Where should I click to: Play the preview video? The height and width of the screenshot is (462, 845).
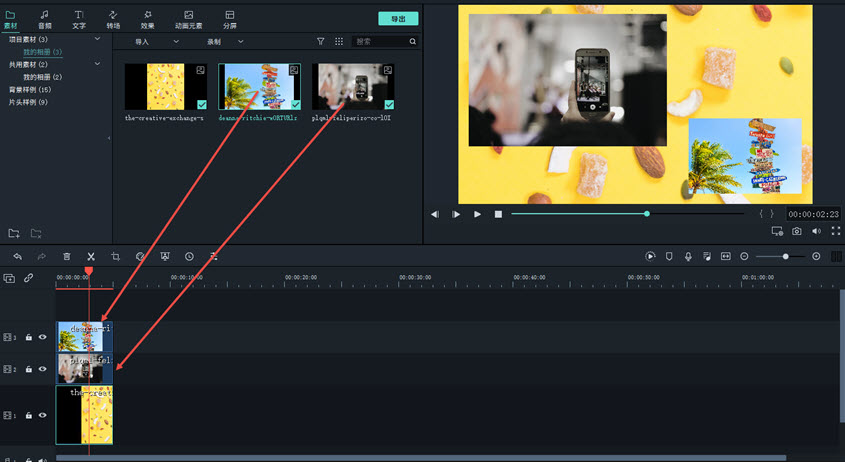[477, 214]
